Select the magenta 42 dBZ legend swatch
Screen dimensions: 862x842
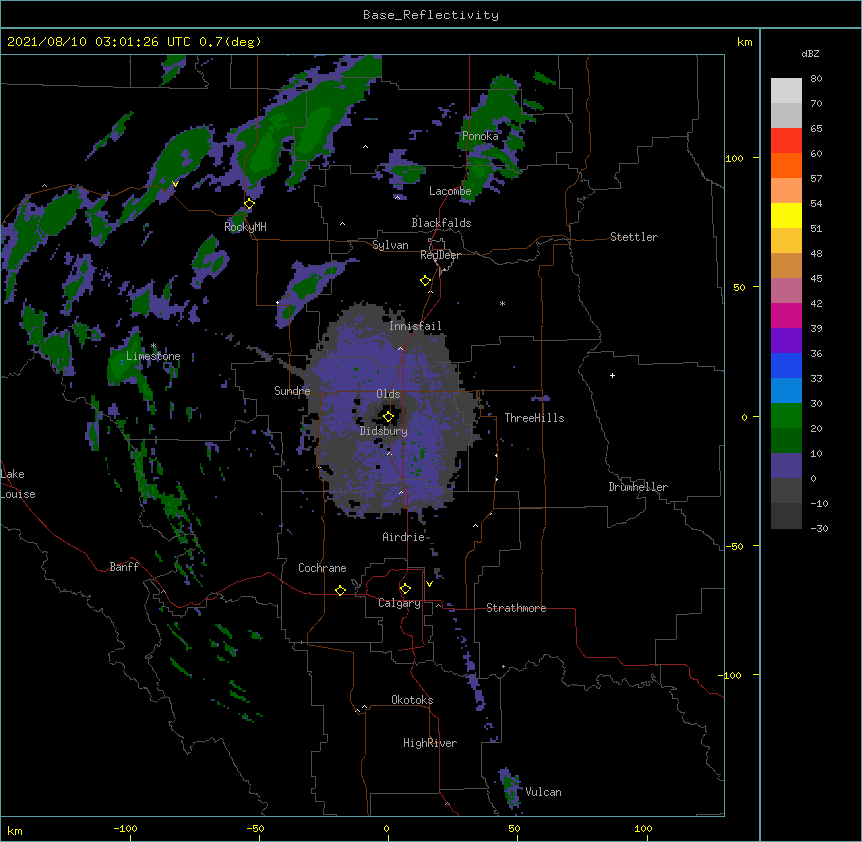click(786, 315)
